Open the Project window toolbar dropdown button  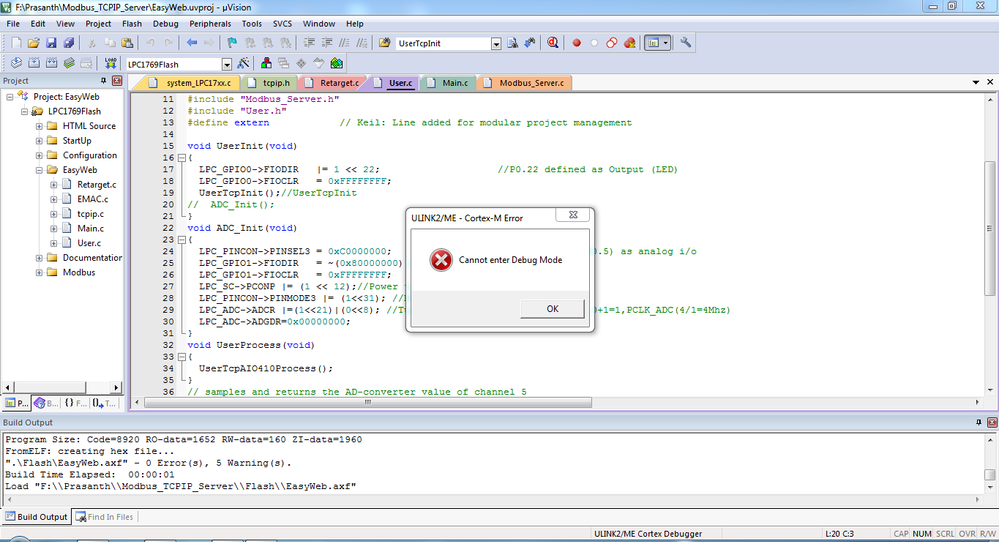click(666, 43)
